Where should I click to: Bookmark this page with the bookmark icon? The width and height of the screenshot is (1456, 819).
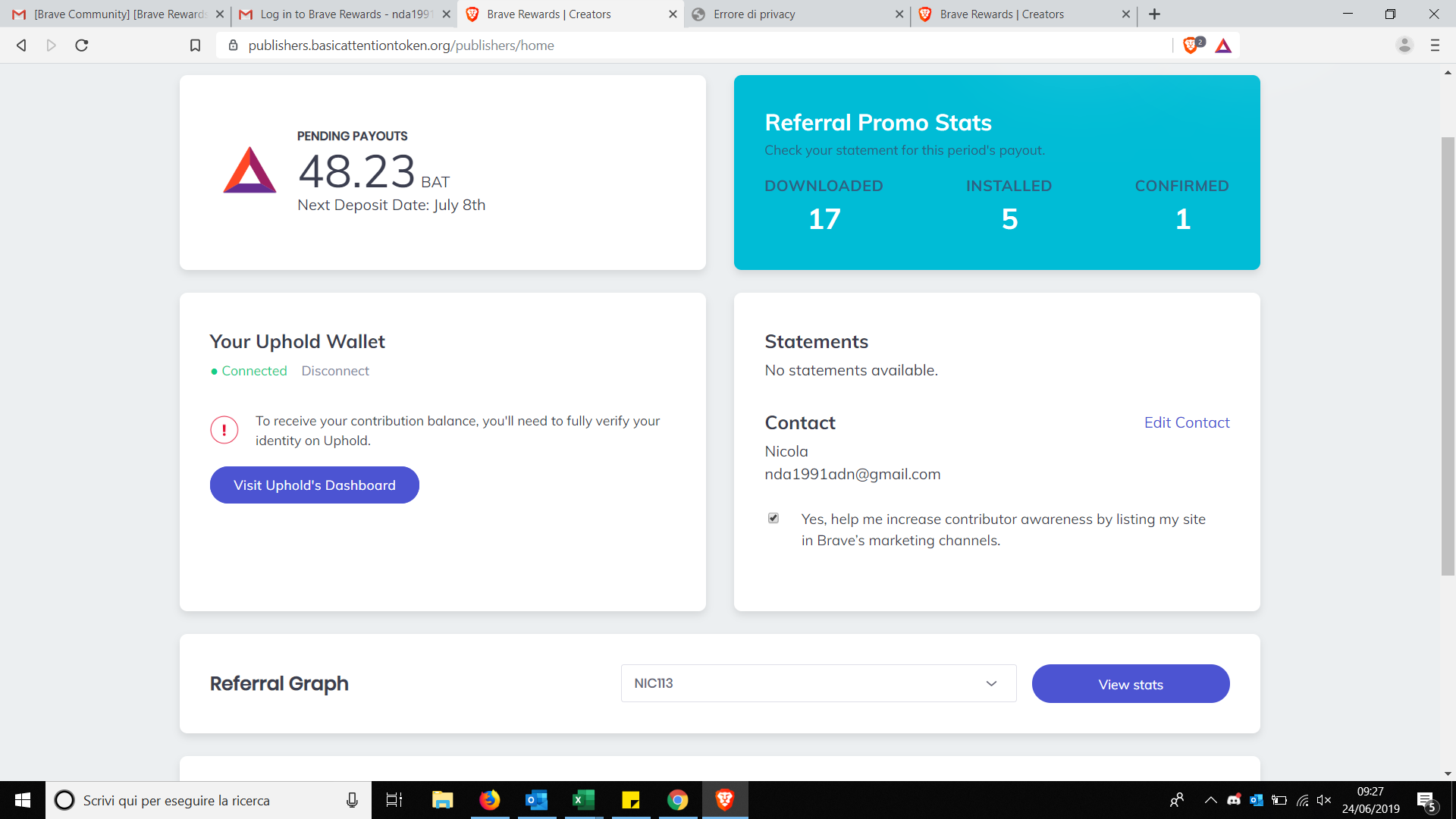pyautogui.click(x=195, y=45)
